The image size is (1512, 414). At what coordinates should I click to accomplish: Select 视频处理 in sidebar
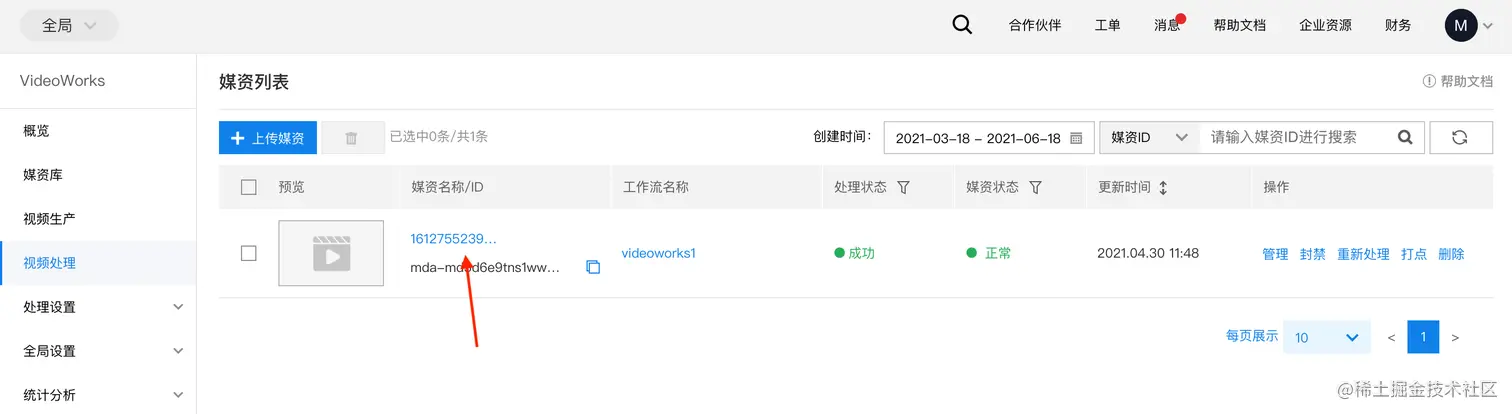pyautogui.click(x=98, y=263)
